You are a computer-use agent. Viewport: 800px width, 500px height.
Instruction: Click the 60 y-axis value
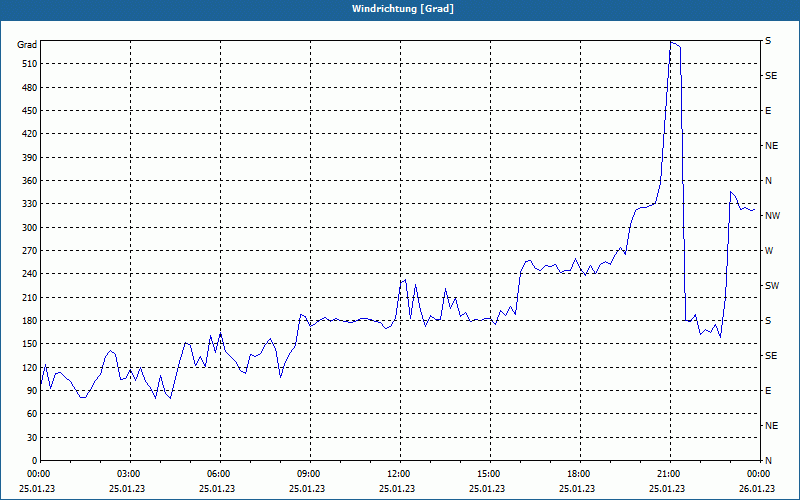click(32, 414)
